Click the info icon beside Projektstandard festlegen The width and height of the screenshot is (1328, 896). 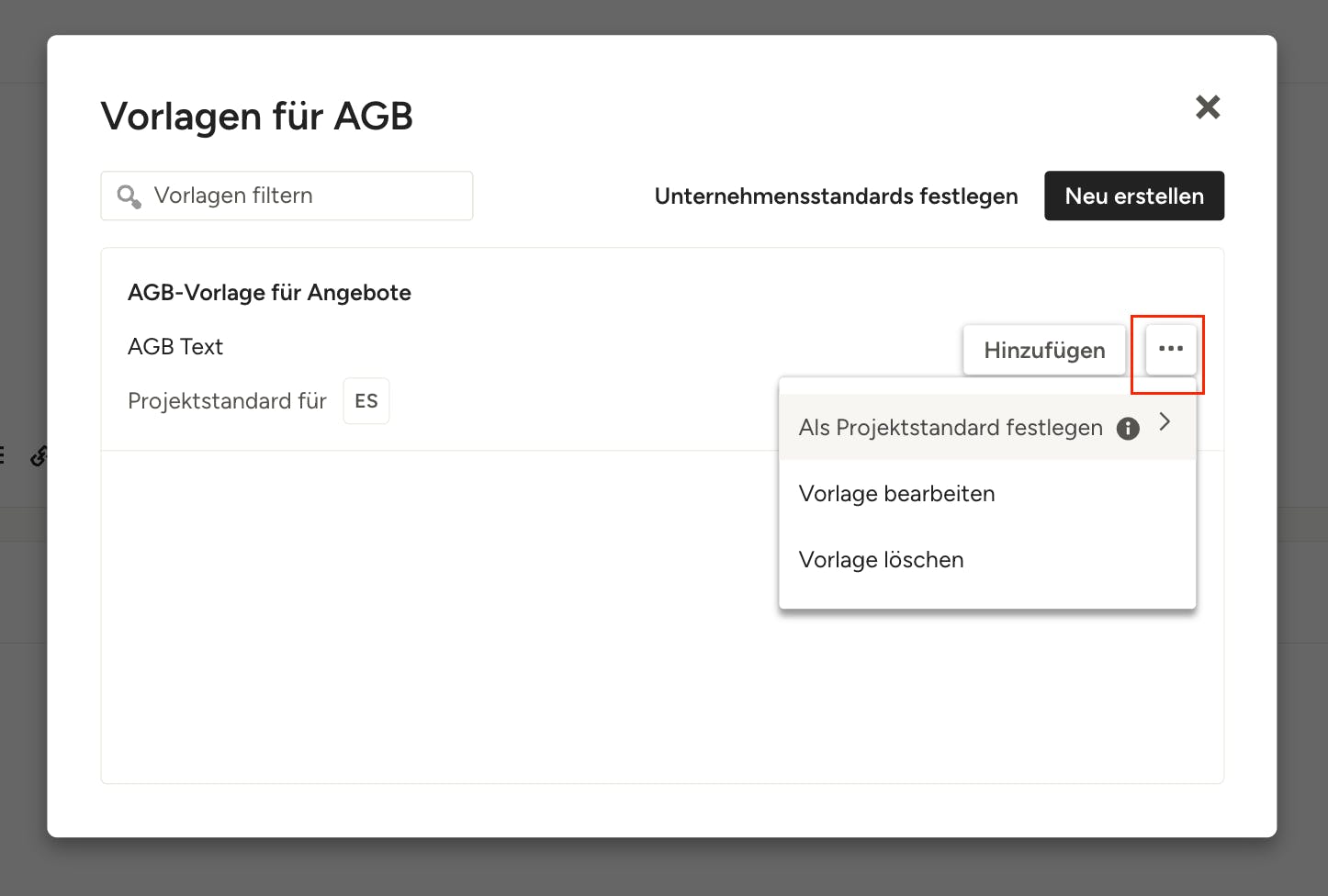tap(1128, 429)
